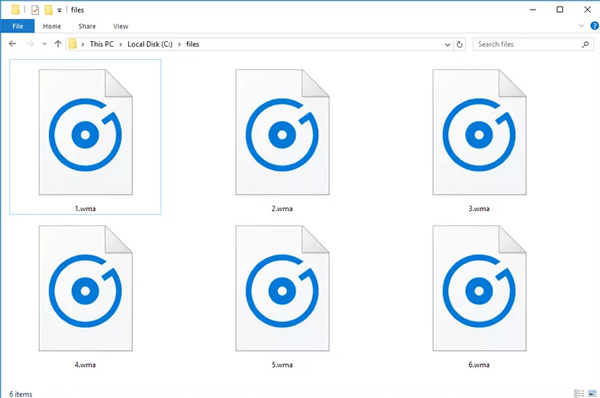Click the Help question mark icon
Image resolution: width=600 pixels, height=398 pixels.
[594, 26]
